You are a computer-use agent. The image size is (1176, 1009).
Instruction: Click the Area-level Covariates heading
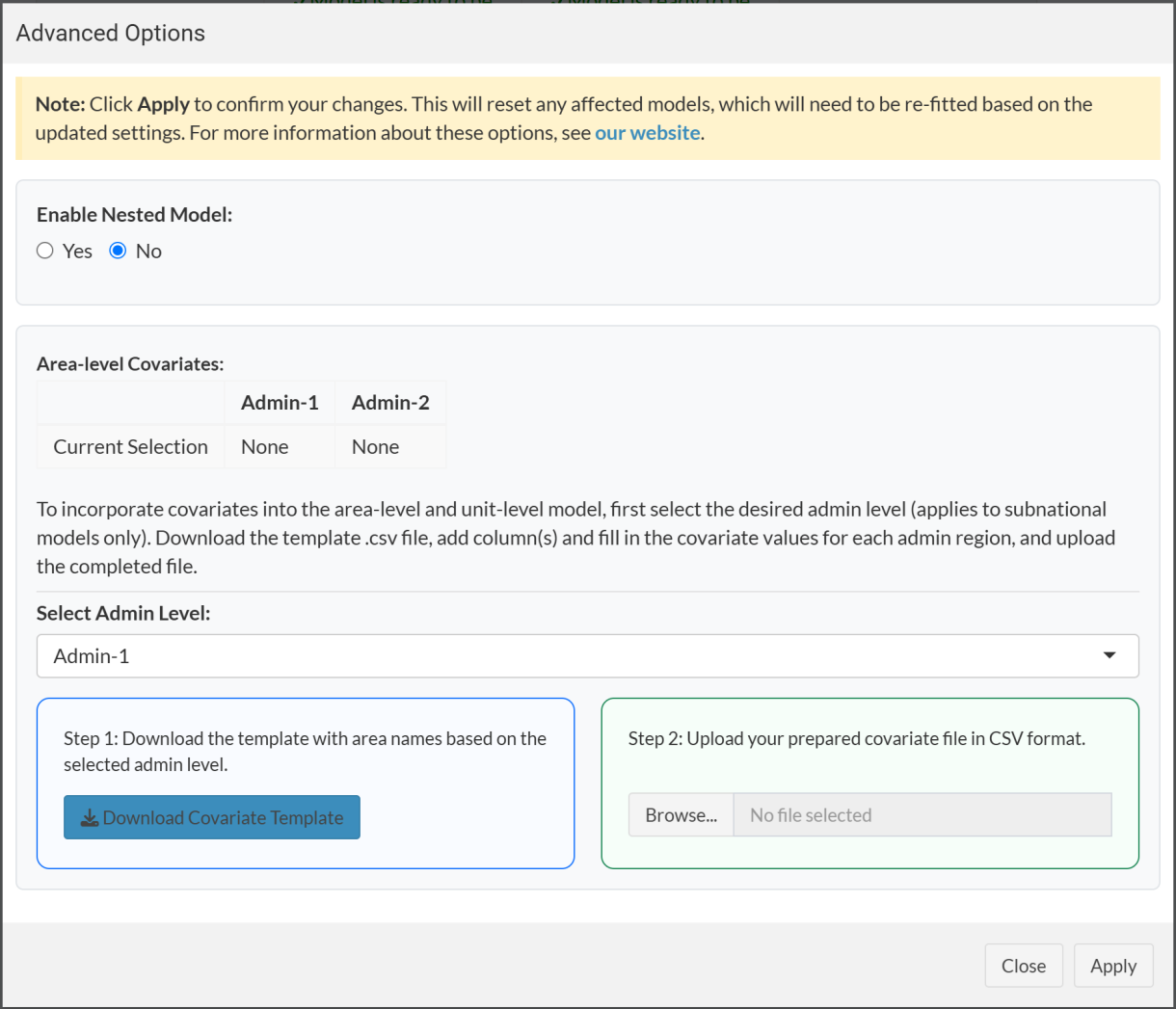[x=130, y=364]
